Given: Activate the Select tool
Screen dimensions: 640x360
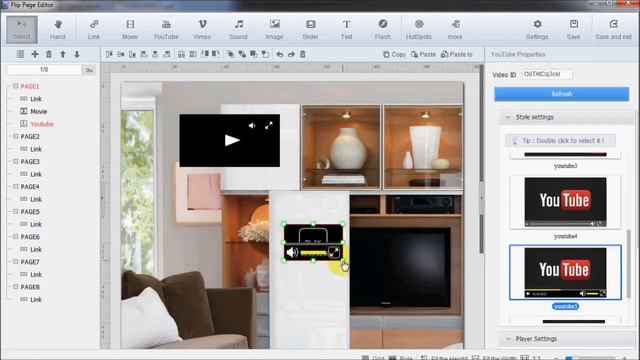Looking at the screenshot, I should 22,29.
